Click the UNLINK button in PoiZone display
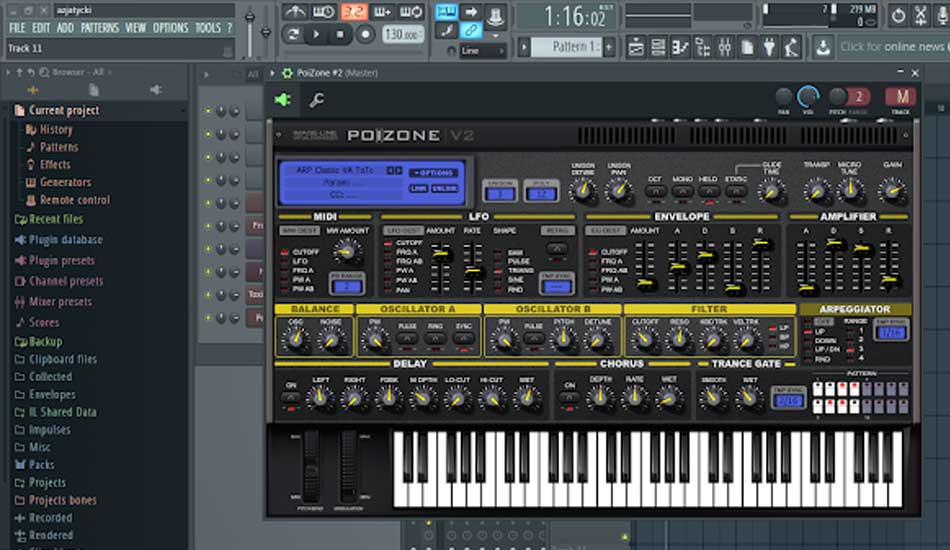 445,188
